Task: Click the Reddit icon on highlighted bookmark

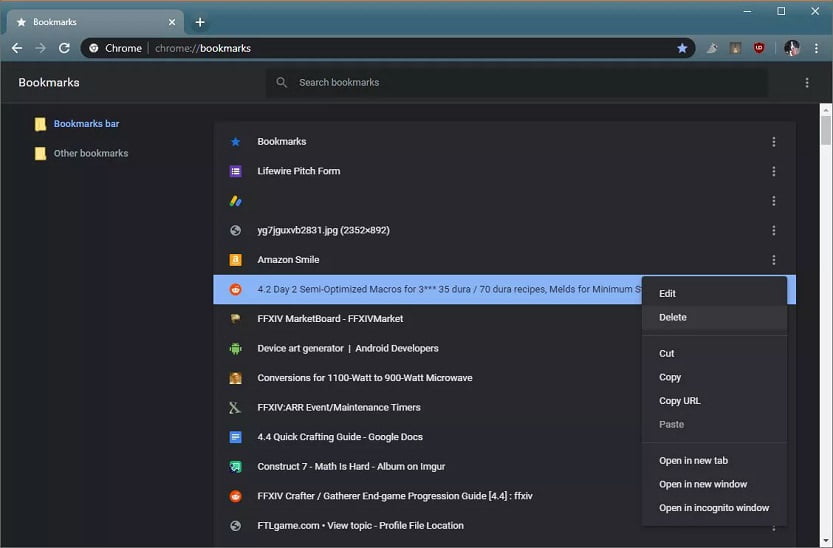Action: [235, 289]
